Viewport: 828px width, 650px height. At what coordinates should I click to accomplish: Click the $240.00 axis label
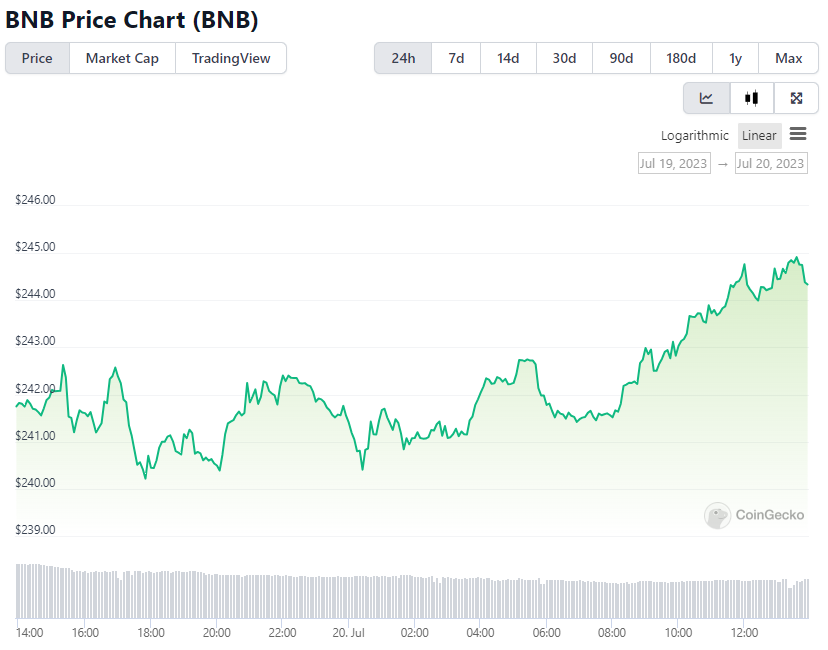click(35, 483)
